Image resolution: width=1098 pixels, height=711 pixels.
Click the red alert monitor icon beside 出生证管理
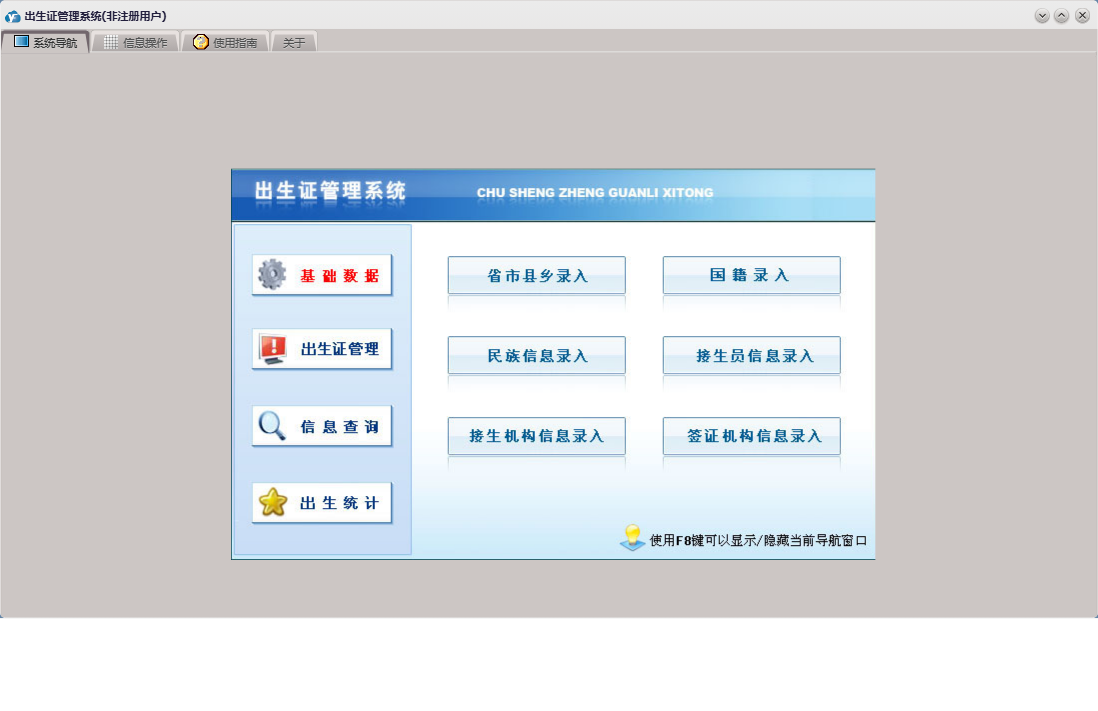tap(272, 349)
